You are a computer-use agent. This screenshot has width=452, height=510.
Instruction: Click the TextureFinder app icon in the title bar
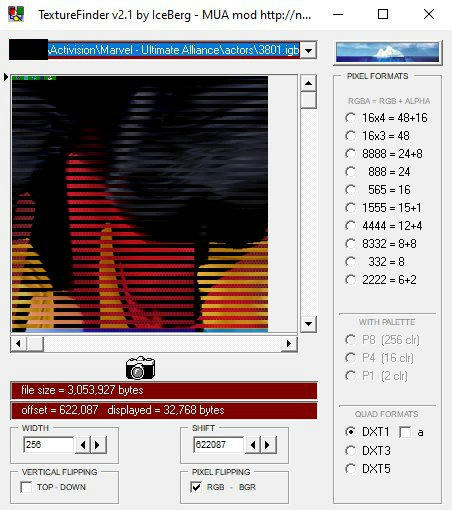coord(16,14)
